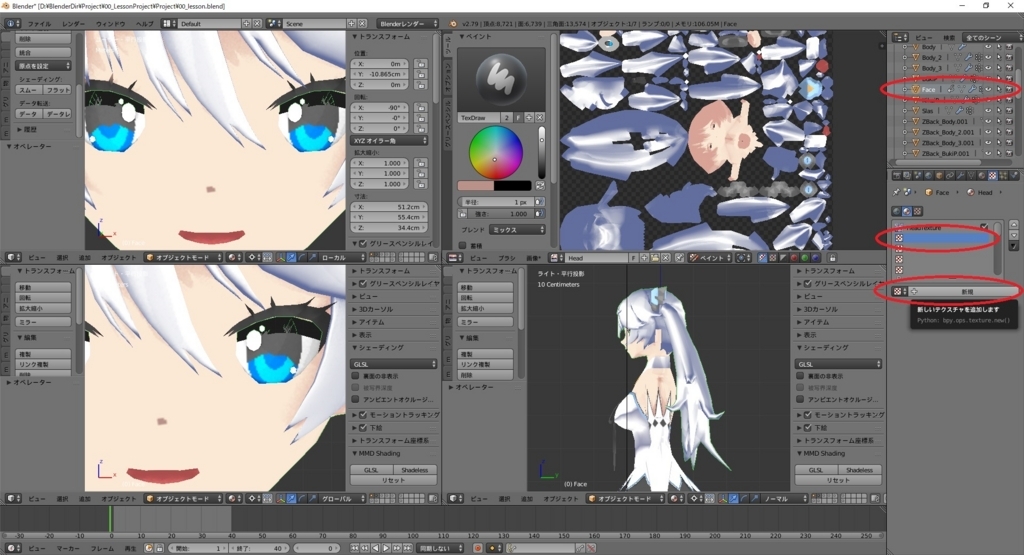Click the pin icon in properties breadcrumb
This screenshot has height=555, width=1024.
point(896,192)
